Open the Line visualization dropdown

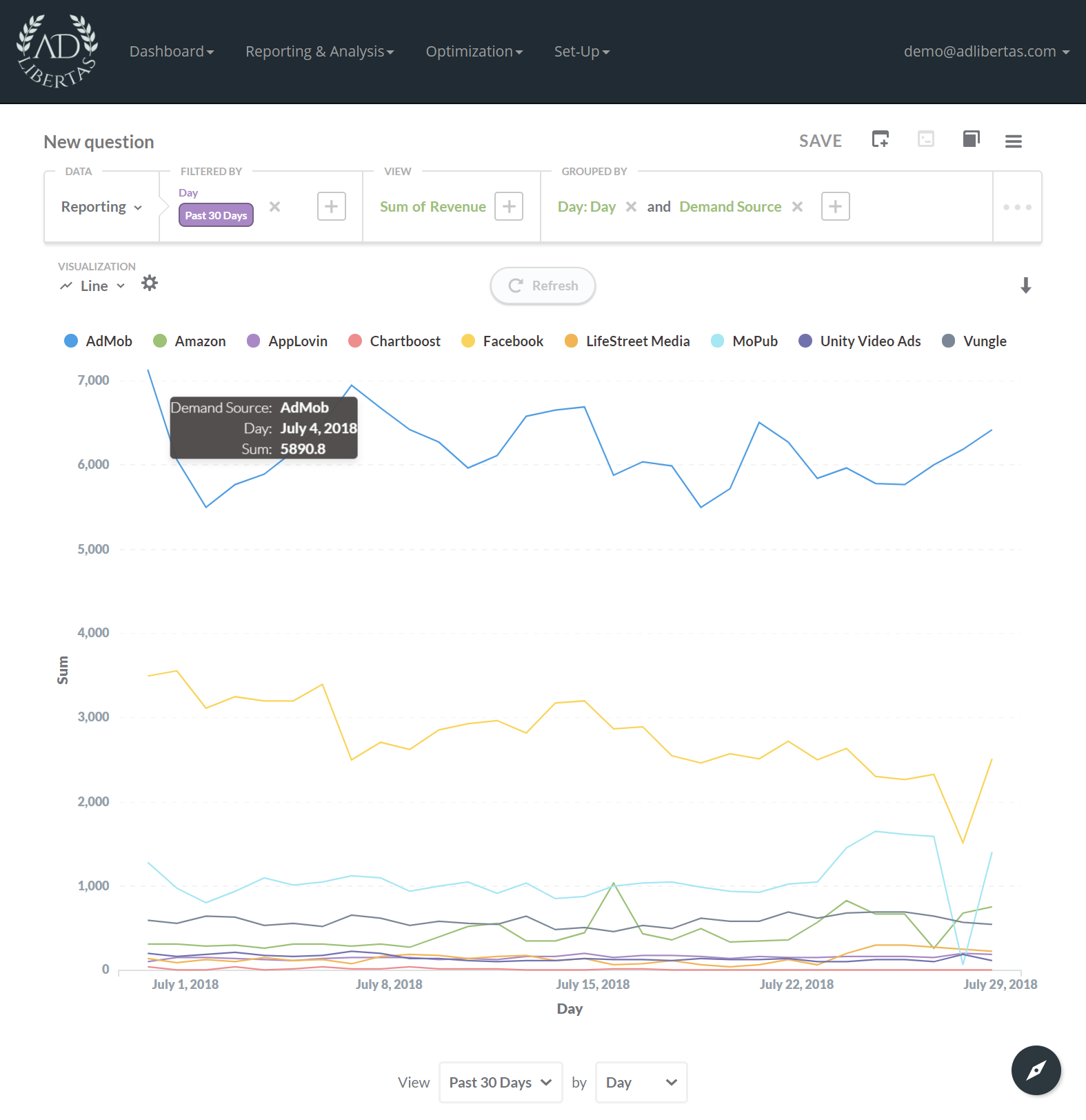coord(92,286)
